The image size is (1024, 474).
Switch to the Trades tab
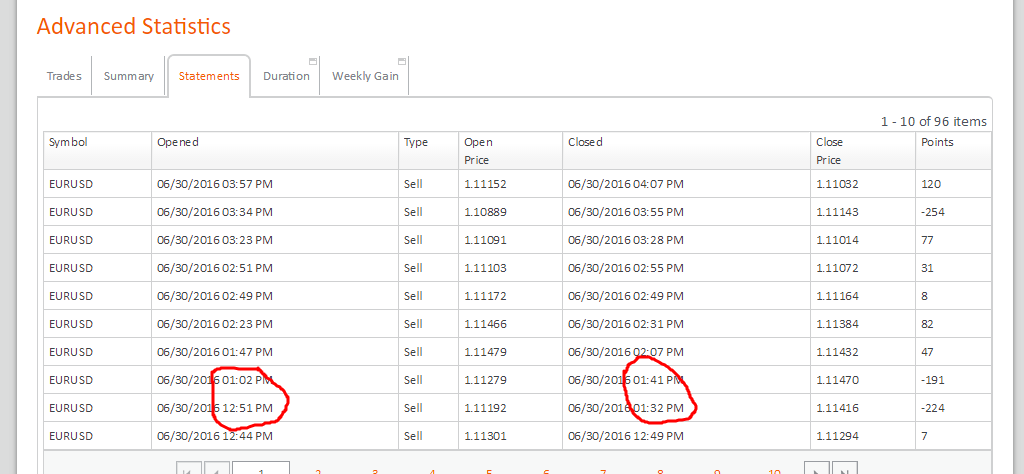click(64, 76)
